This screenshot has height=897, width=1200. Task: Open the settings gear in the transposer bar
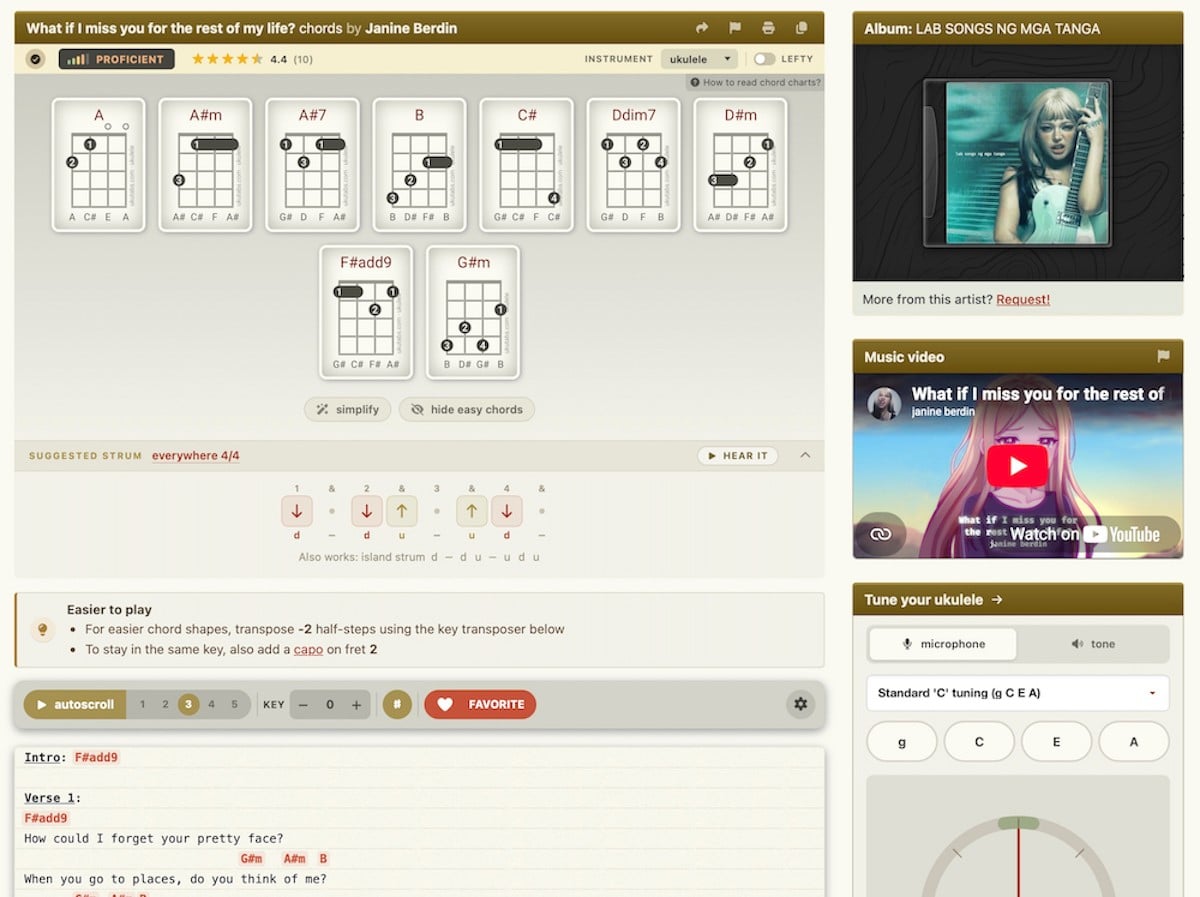point(800,704)
